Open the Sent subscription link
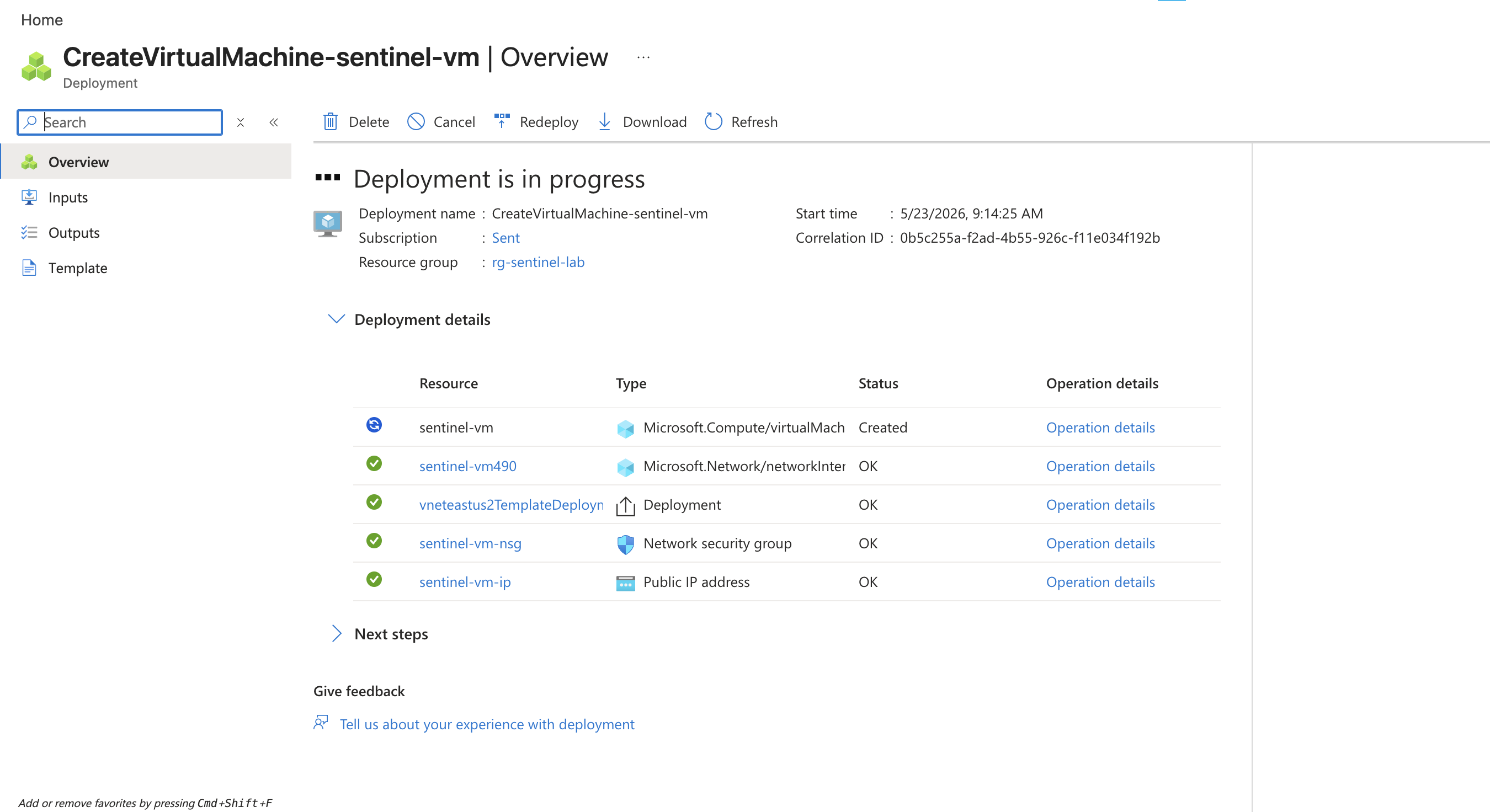Screen dimensions: 1490x812 click(505, 238)
